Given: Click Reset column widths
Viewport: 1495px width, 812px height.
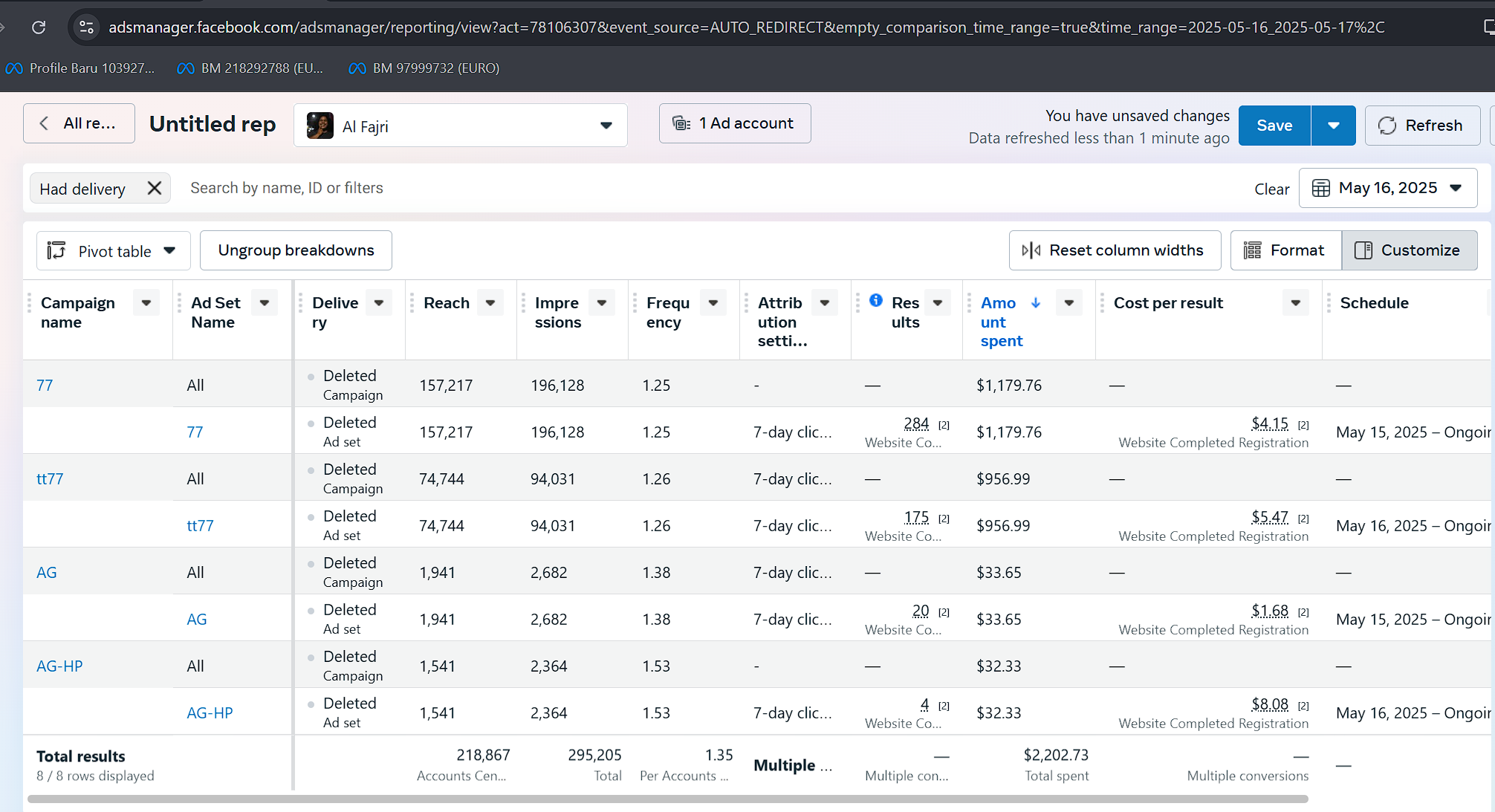Looking at the screenshot, I should [1115, 250].
